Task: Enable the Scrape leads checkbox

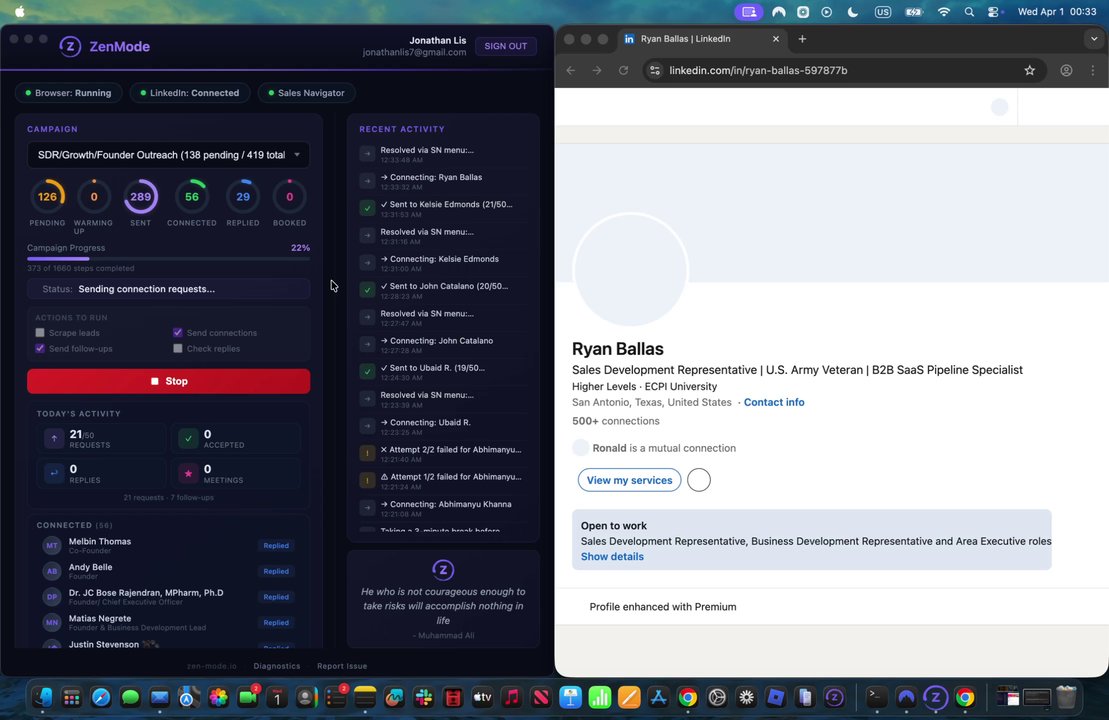Action: tap(40, 332)
